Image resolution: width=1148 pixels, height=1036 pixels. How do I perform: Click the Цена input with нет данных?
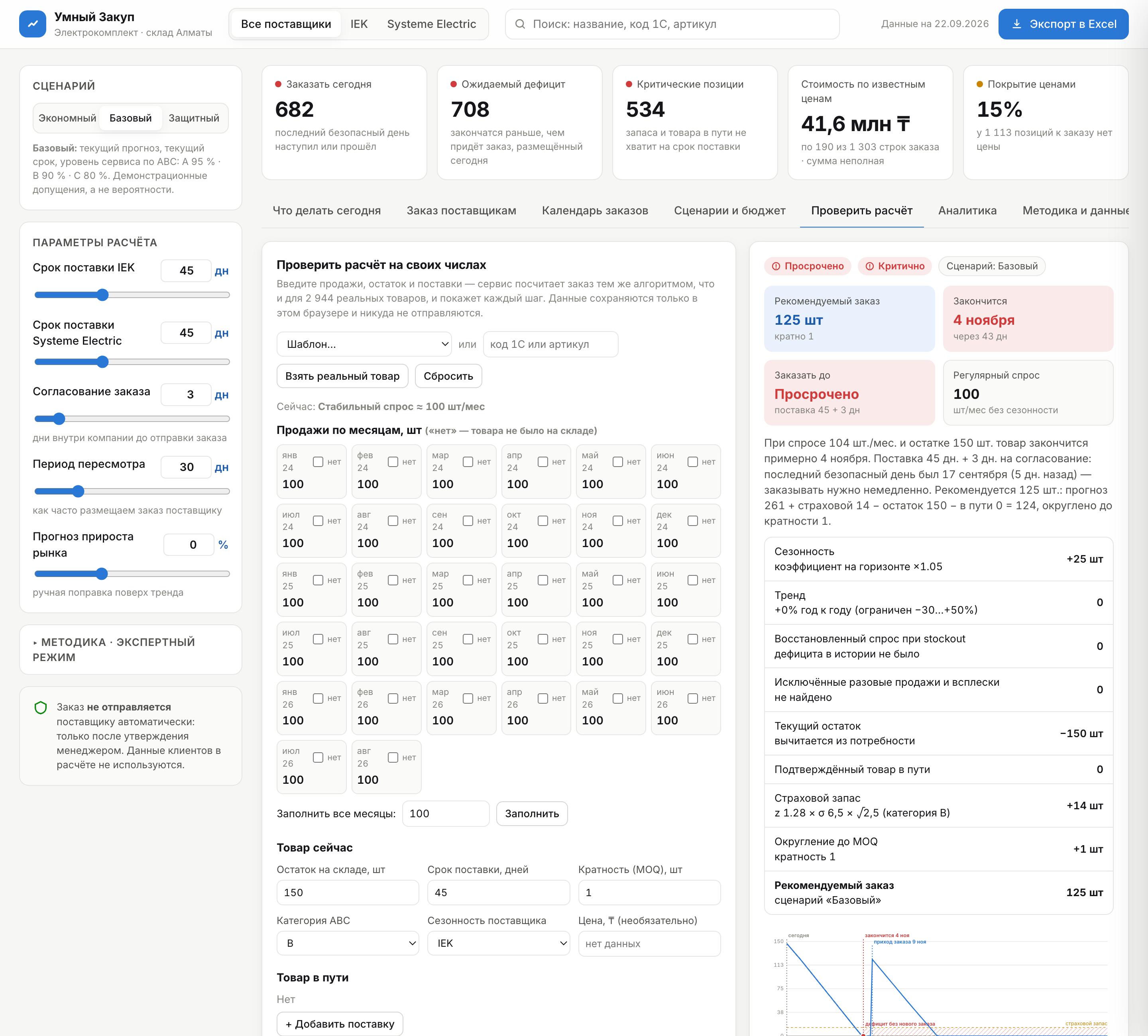pos(649,943)
